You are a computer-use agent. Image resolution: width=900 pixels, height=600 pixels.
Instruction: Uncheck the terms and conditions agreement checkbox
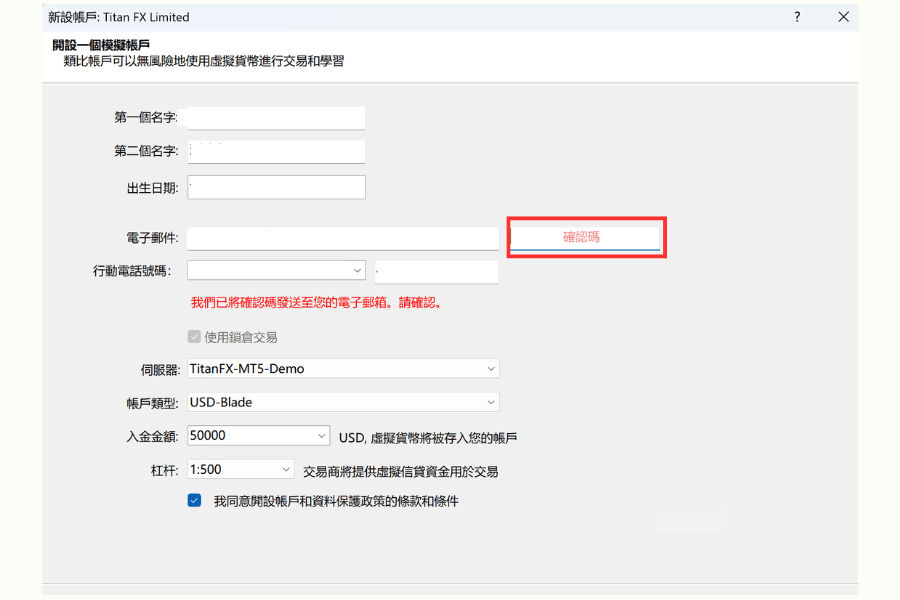point(194,500)
